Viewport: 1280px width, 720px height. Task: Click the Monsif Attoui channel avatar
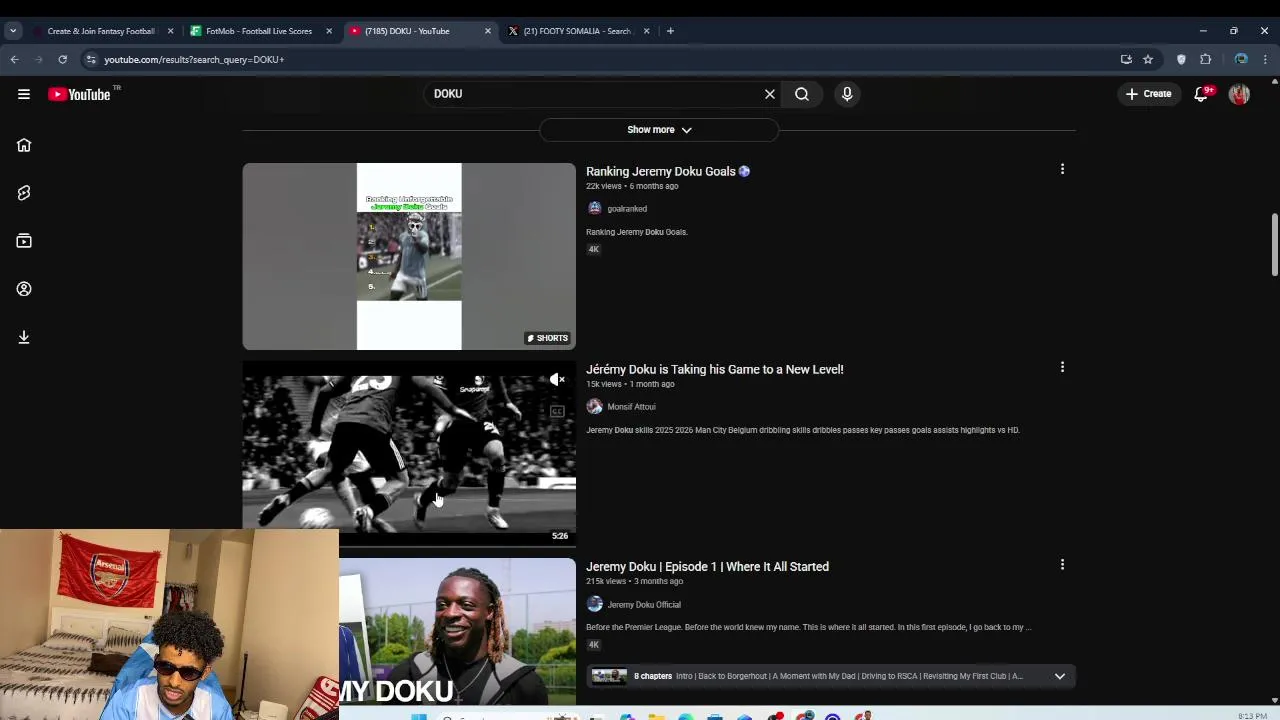pyautogui.click(x=595, y=406)
